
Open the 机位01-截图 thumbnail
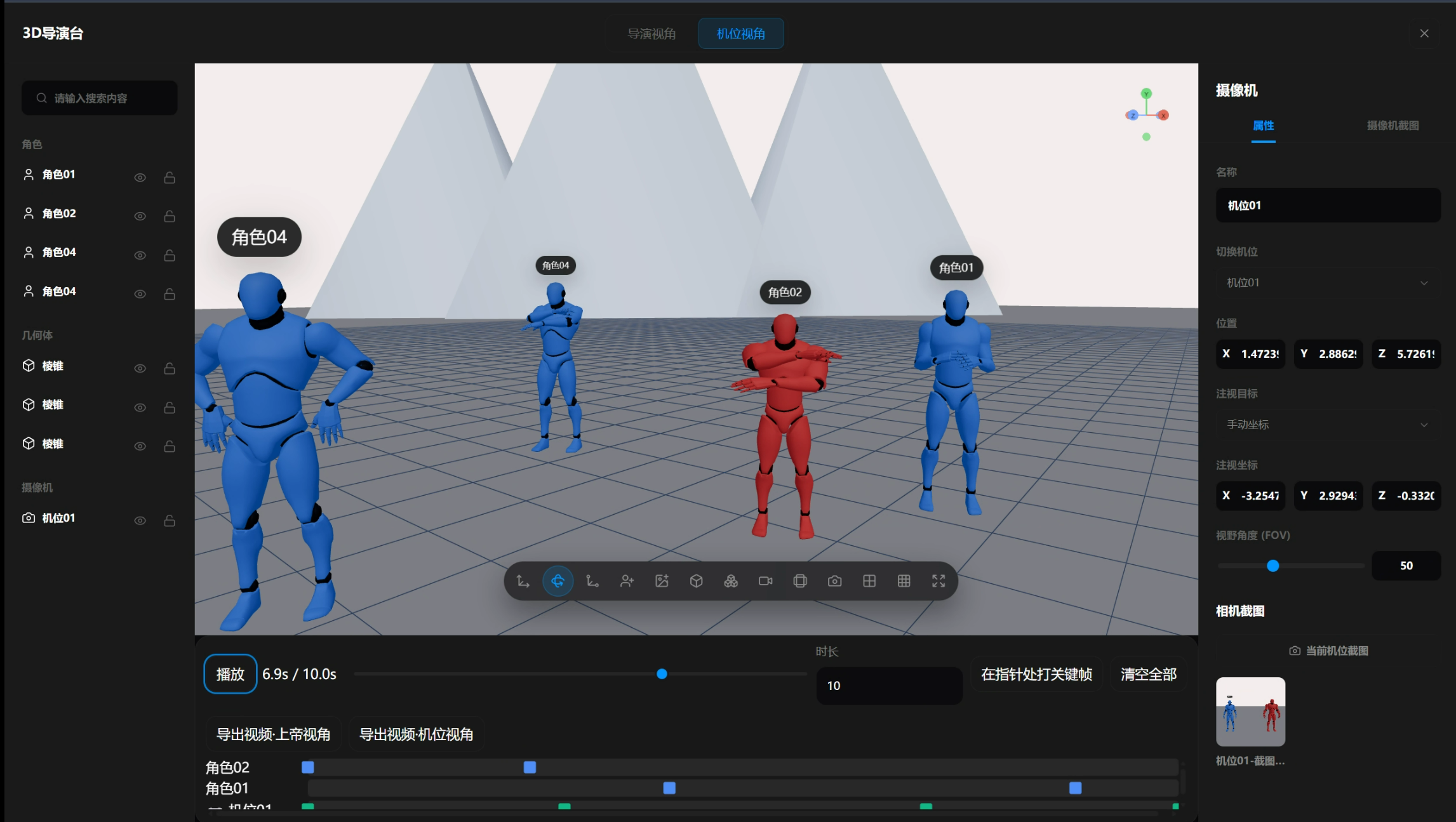point(1250,712)
